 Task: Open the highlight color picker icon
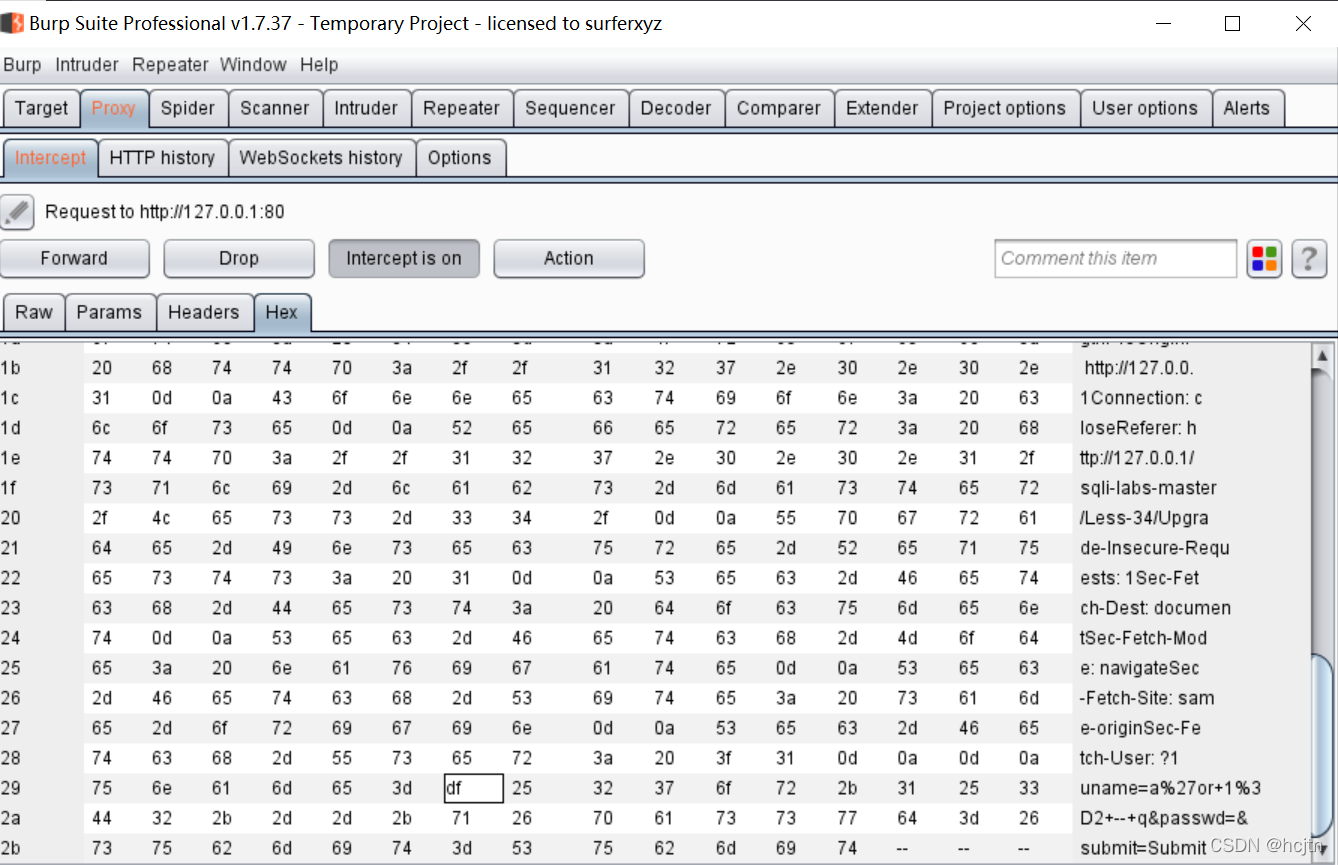click(x=1264, y=259)
